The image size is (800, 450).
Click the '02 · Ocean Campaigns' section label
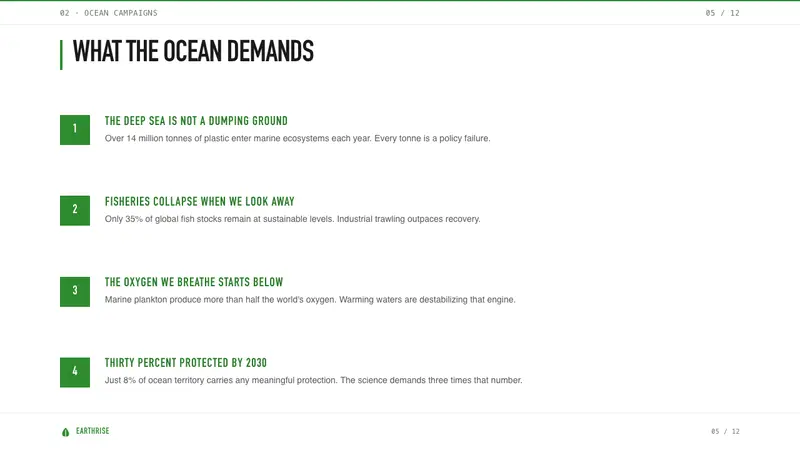click(x=109, y=13)
